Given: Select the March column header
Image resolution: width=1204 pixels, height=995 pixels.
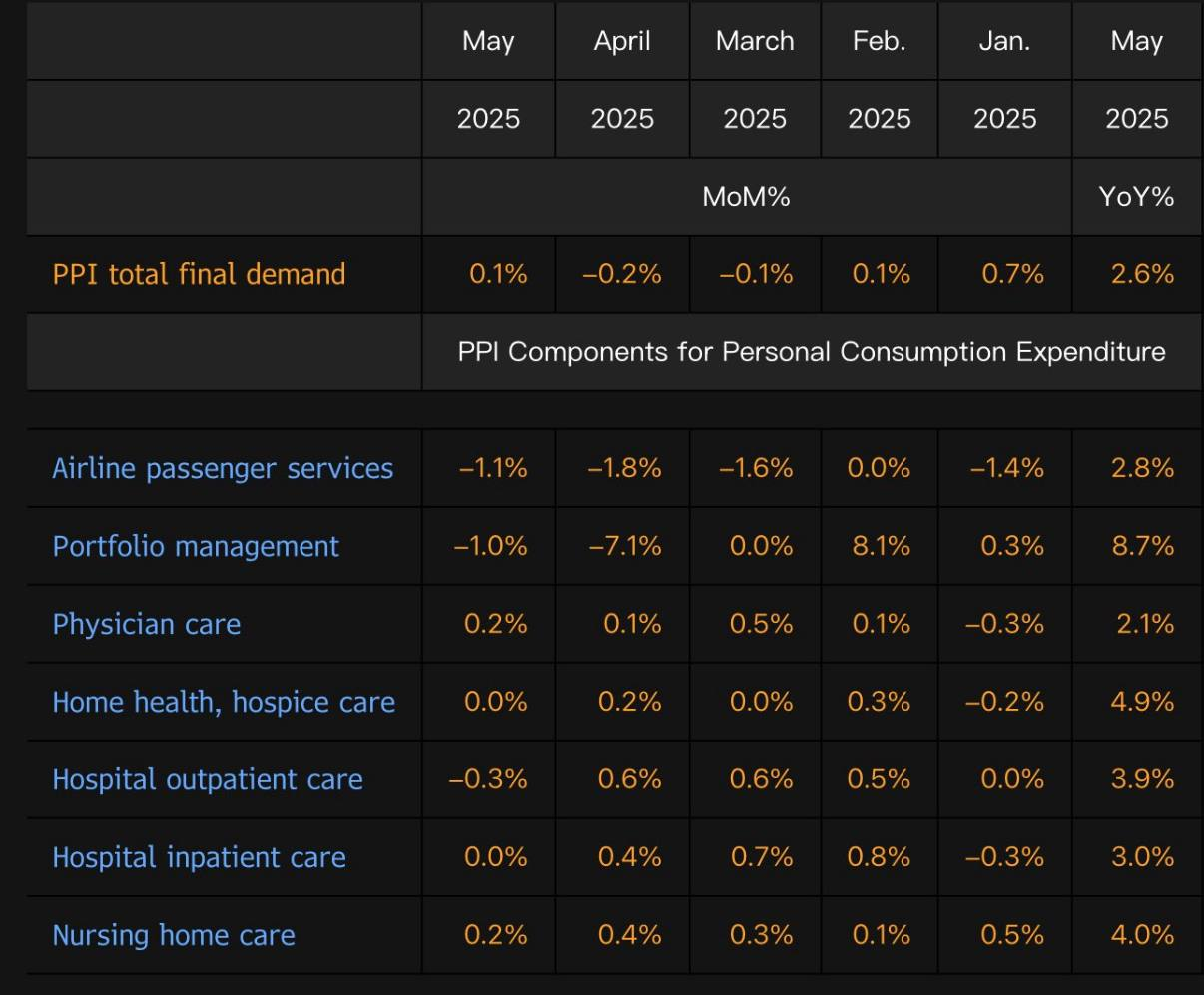Looking at the screenshot, I should pyautogui.click(x=755, y=41).
